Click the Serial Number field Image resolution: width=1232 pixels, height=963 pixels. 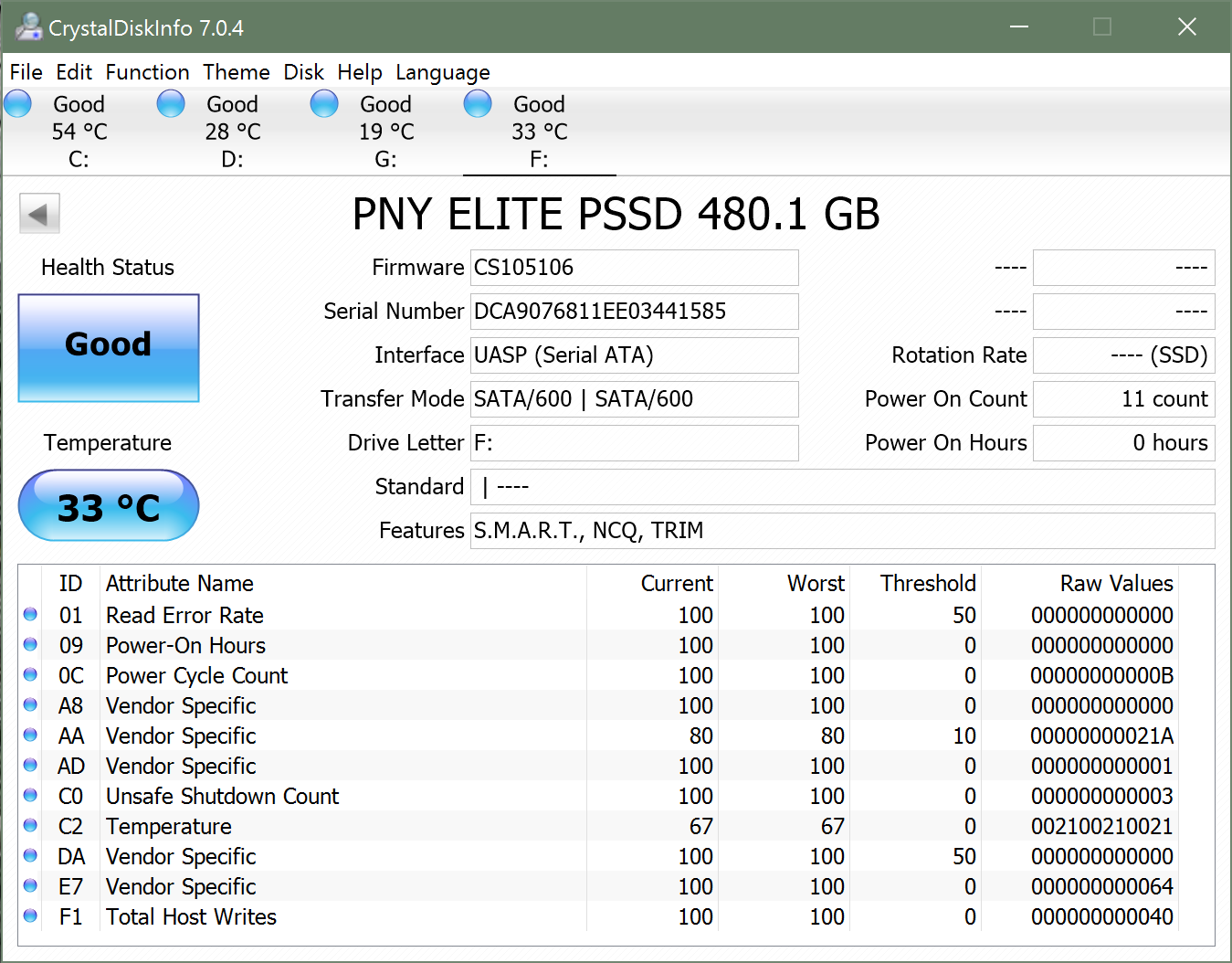634,312
